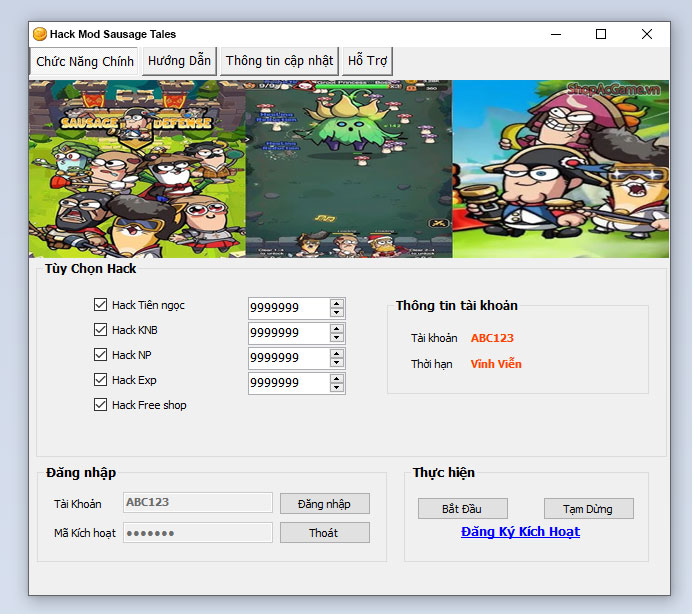Click the Thoát button

click(324, 533)
